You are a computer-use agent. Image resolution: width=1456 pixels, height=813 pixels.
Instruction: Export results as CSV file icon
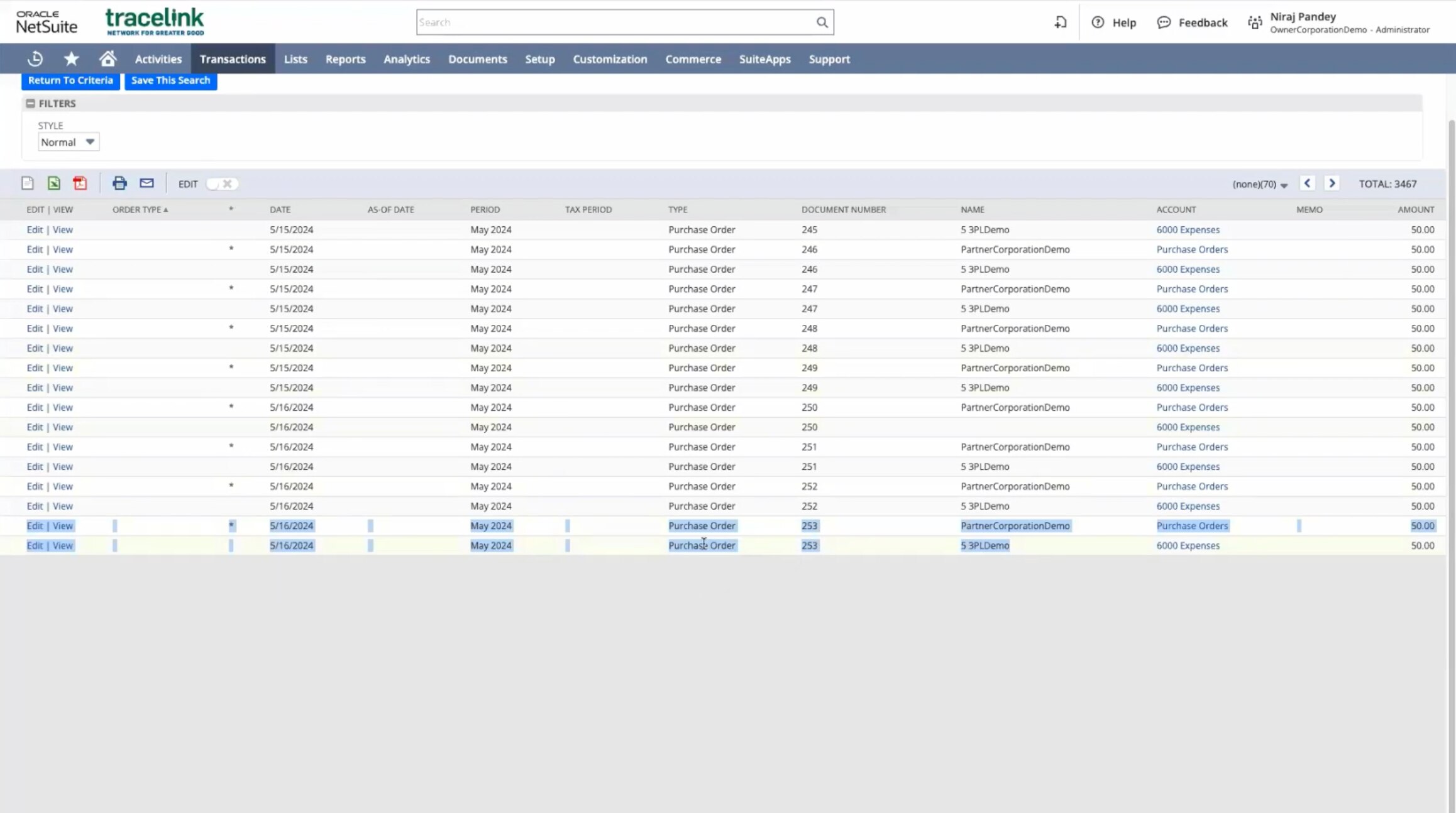(x=27, y=183)
